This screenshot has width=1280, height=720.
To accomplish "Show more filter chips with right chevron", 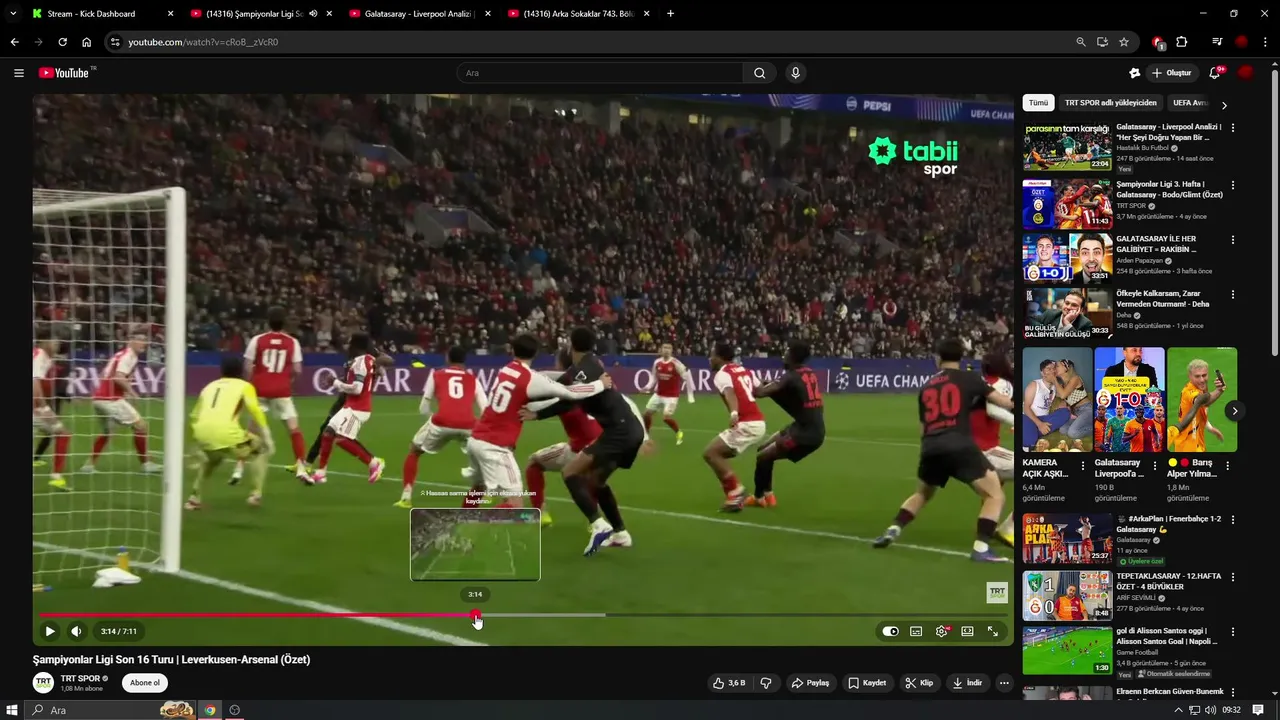I will [x=1224, y=104].
